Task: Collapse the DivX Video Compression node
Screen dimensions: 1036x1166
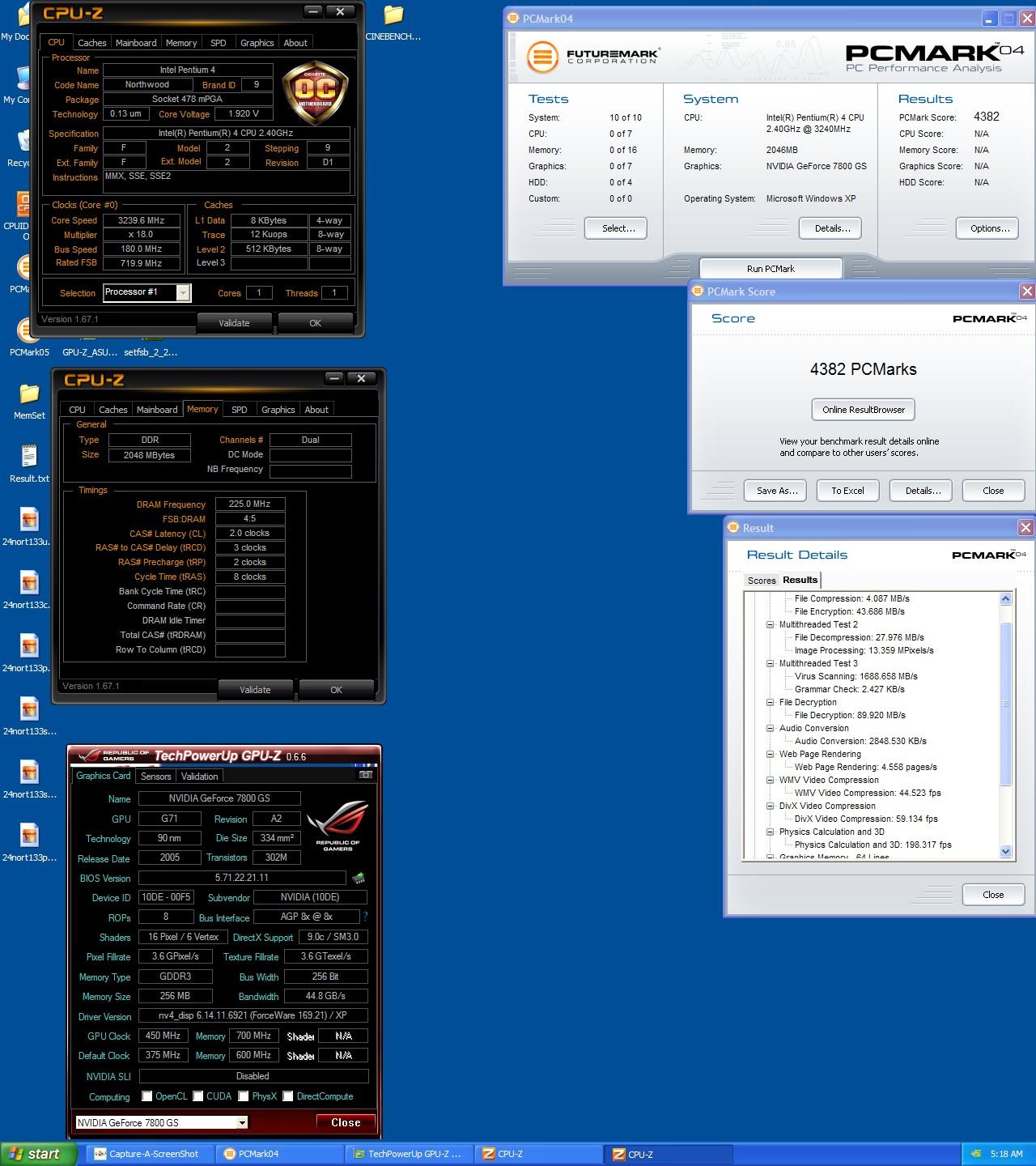Action: click(770, 806)
